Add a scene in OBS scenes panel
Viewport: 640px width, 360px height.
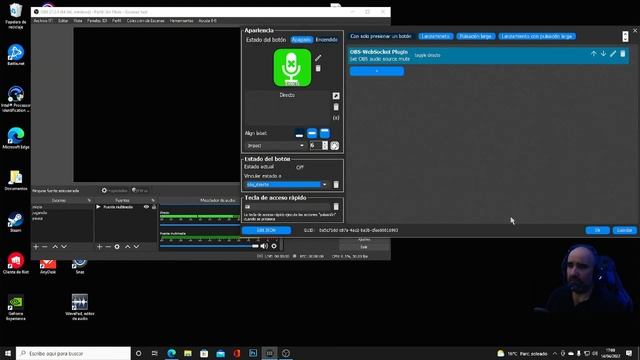click(x=36, y=247)
